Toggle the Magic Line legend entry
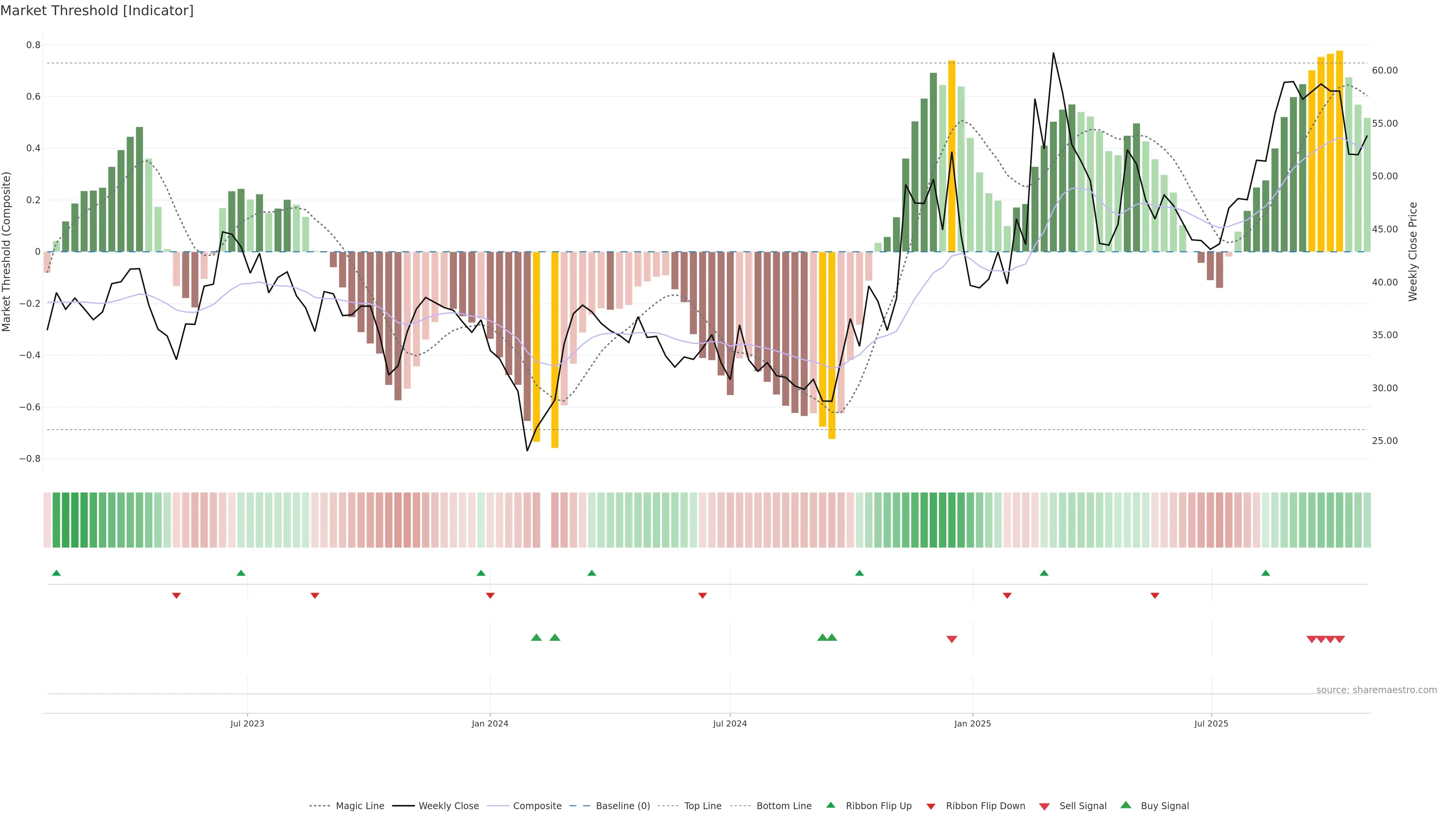Image resolution: width=1456 pixels, height=819 pixels. [359, 806]
